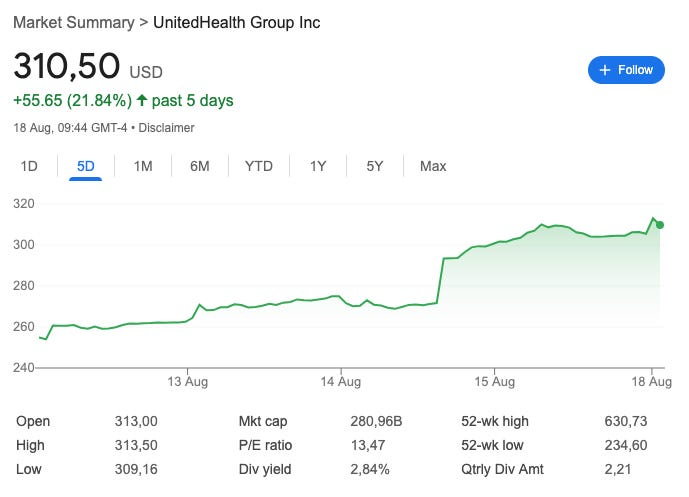Switch to the 5Y range tab
The image size is (689, 497).
click(375, 166)
